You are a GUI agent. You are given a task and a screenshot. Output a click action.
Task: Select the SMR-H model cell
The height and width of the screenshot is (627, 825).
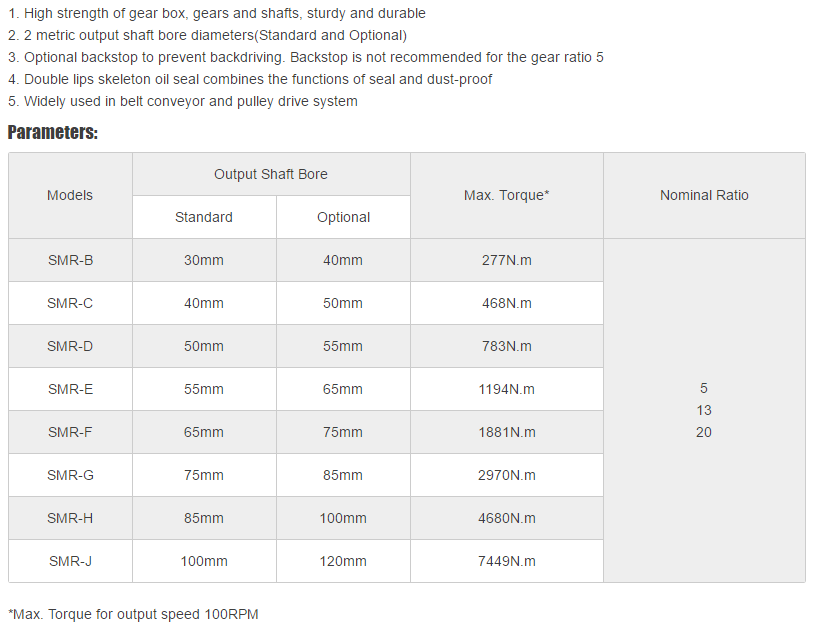(70, 518)
